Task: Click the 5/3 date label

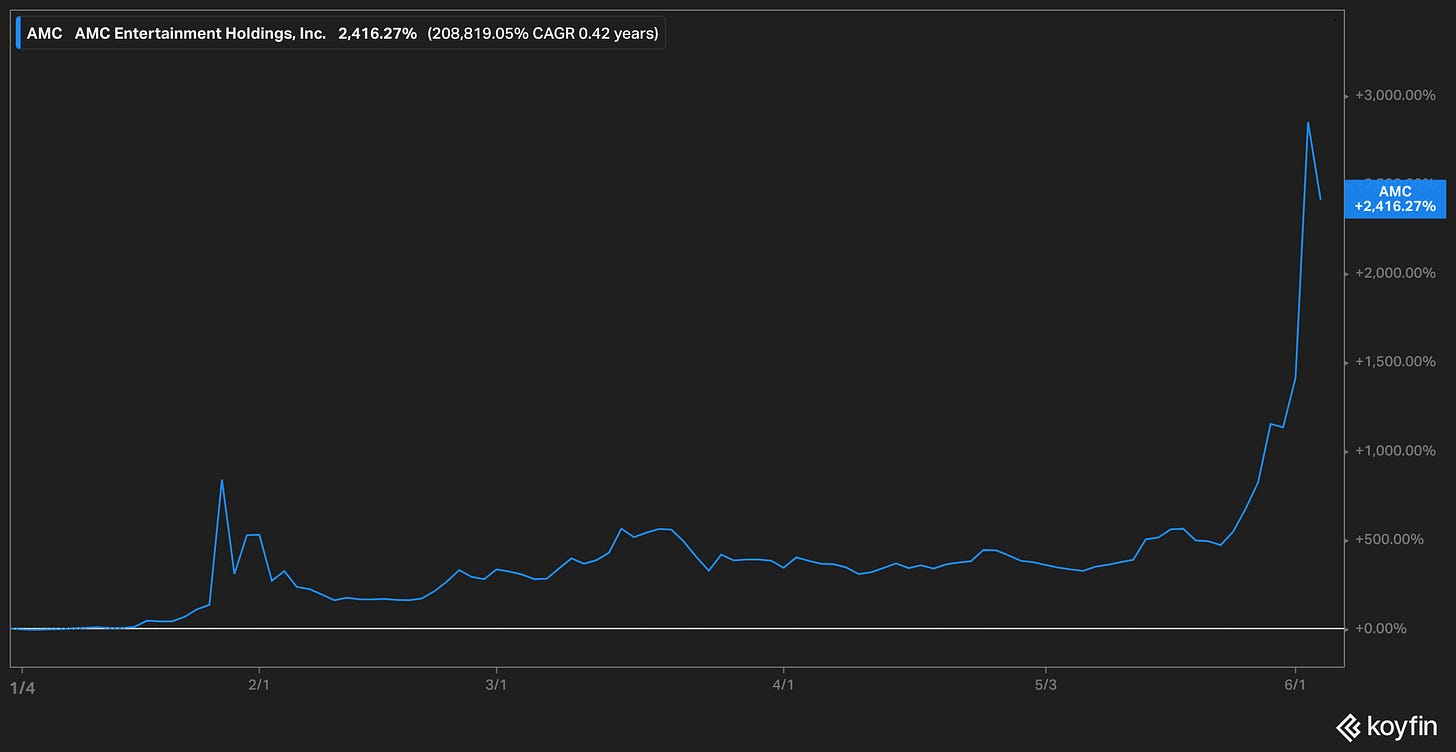Action: click(1046, 686)
